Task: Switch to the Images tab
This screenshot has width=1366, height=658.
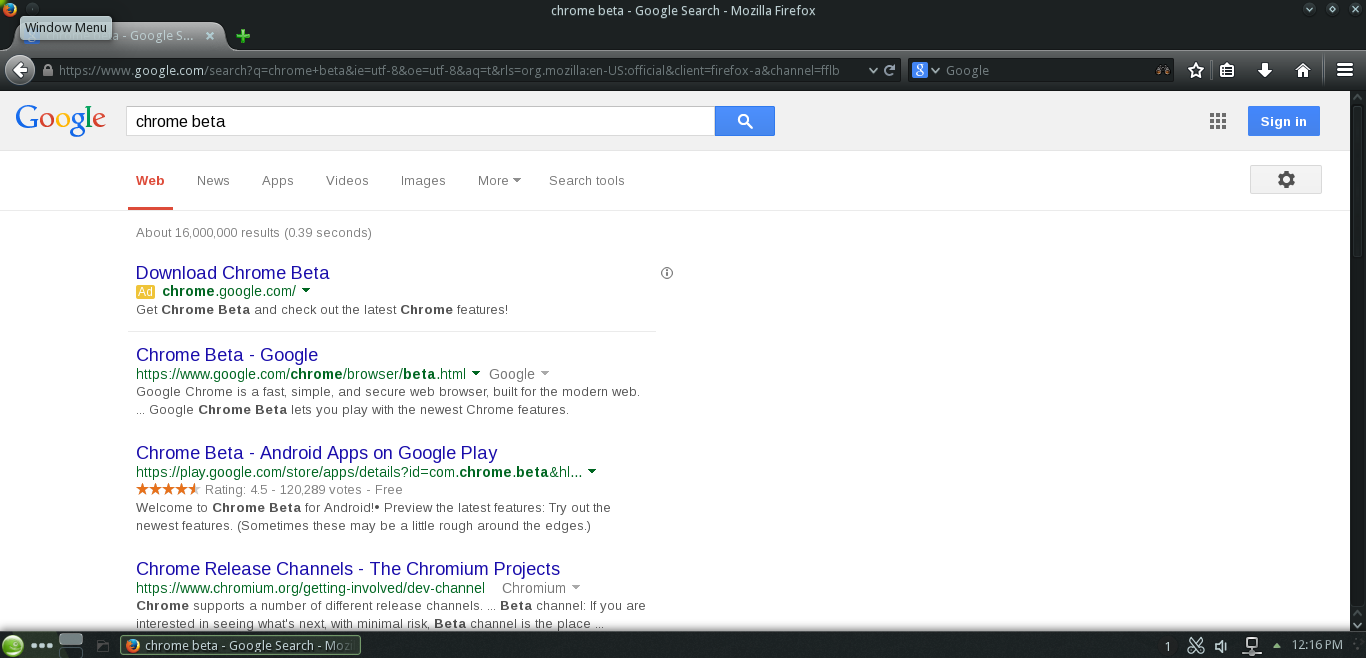Action: (423, 181)
